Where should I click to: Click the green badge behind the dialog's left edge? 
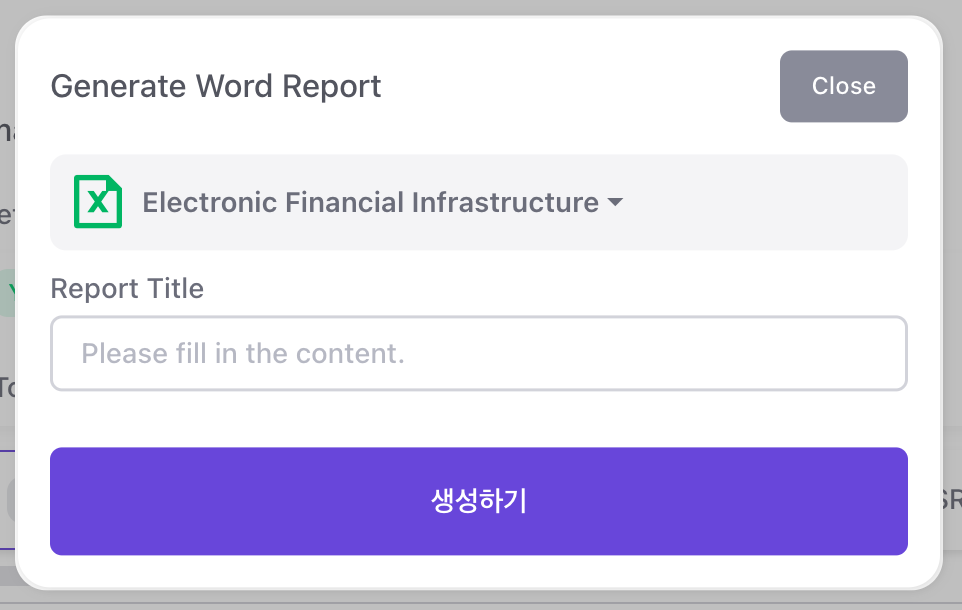(8, 292)
